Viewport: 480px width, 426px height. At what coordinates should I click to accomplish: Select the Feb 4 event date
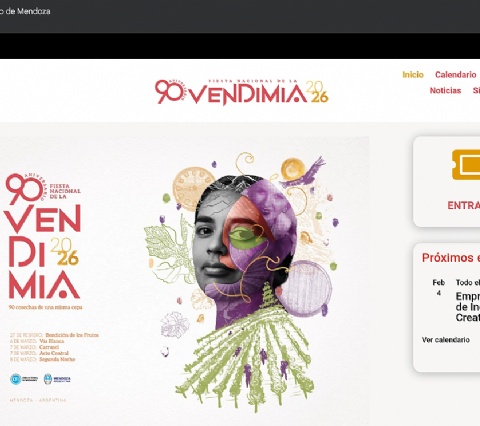tap(439, 287)
